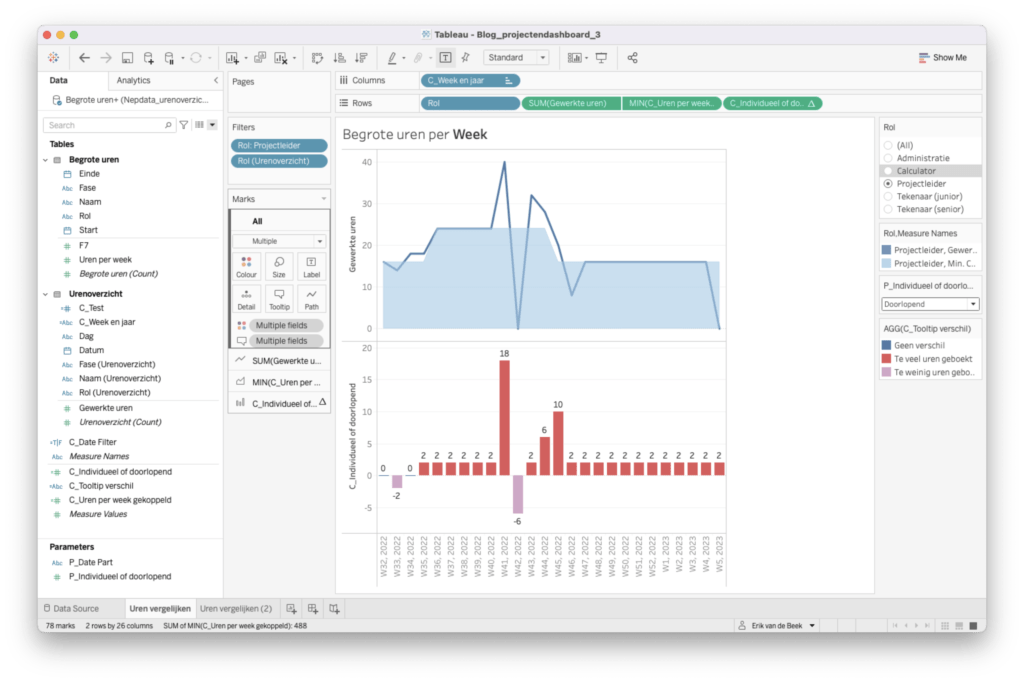Open the P_Individueel Doorlopend parameter dropdown
This screenshot has width=1024, height=682.
[930, 304]
